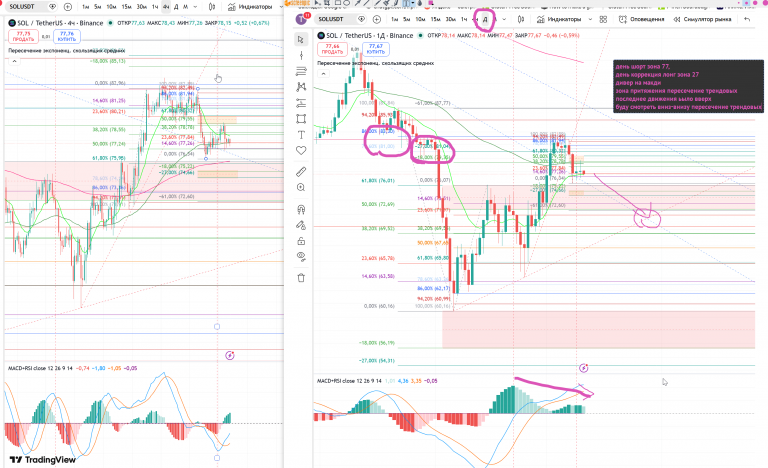The image size is (768, 468).
Task: Select the geometric shapes tool
Action: pos(301,119)
